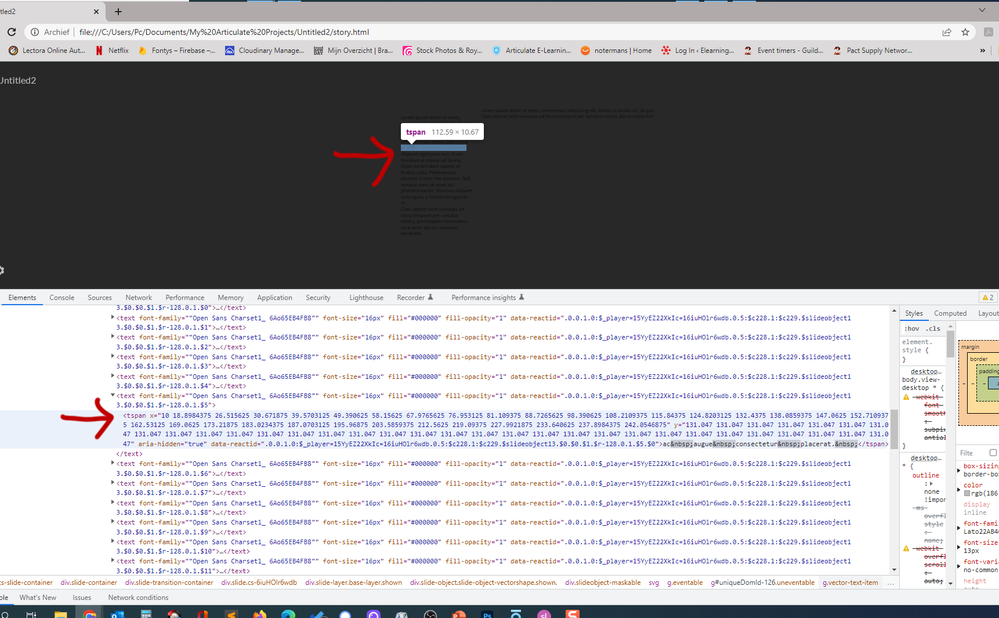Open the Sources tab
The width and height of the screenshot is (999, 618).
[99, 298]
